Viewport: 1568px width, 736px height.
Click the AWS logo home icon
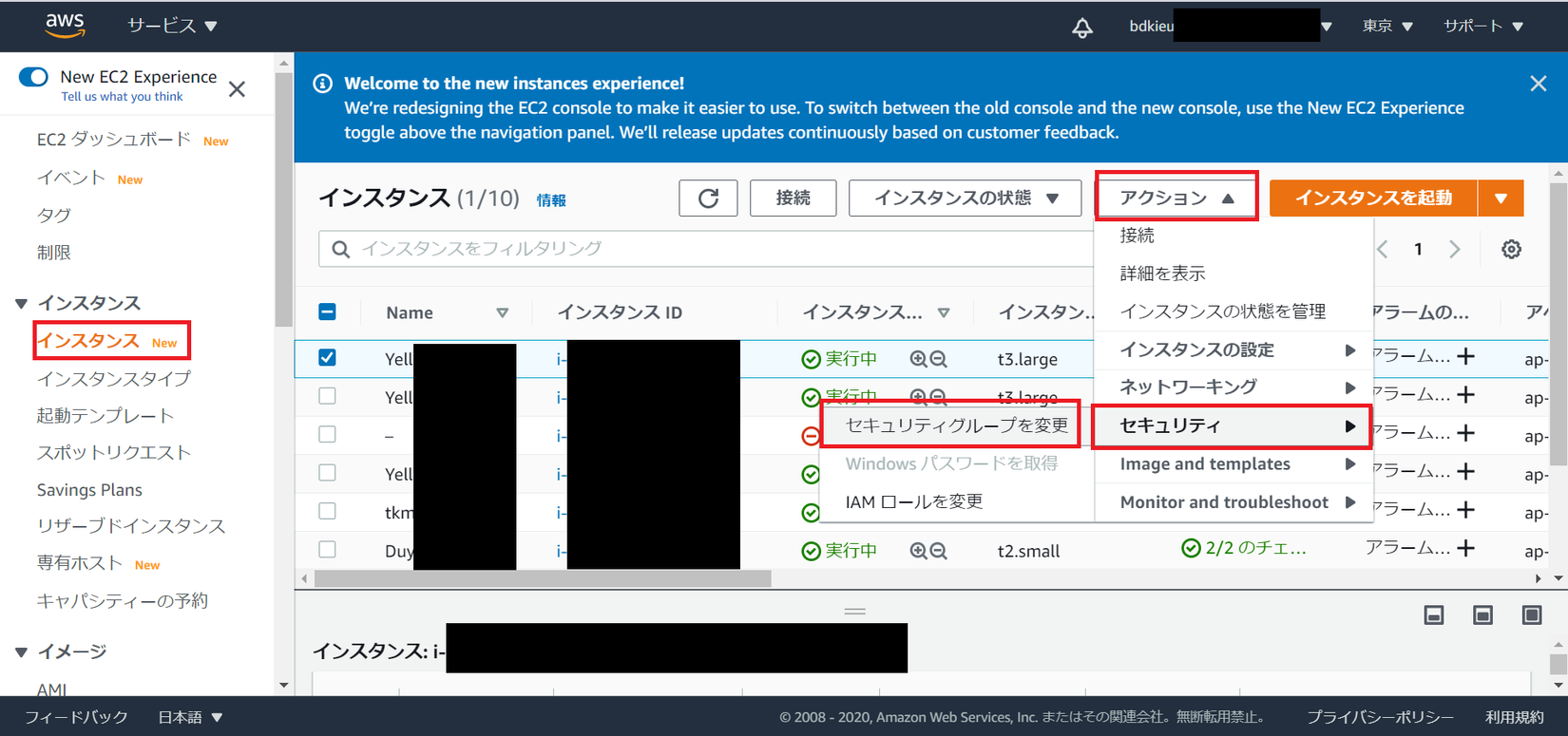[x=66, y=26]
